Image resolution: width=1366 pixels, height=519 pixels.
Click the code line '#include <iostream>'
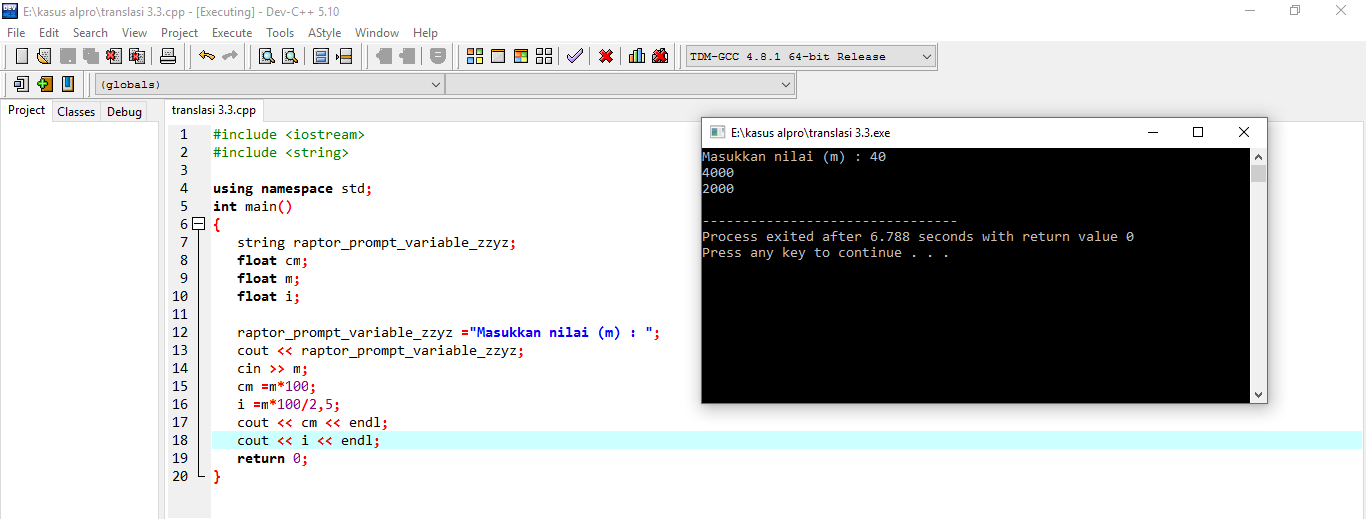[289, 134]
